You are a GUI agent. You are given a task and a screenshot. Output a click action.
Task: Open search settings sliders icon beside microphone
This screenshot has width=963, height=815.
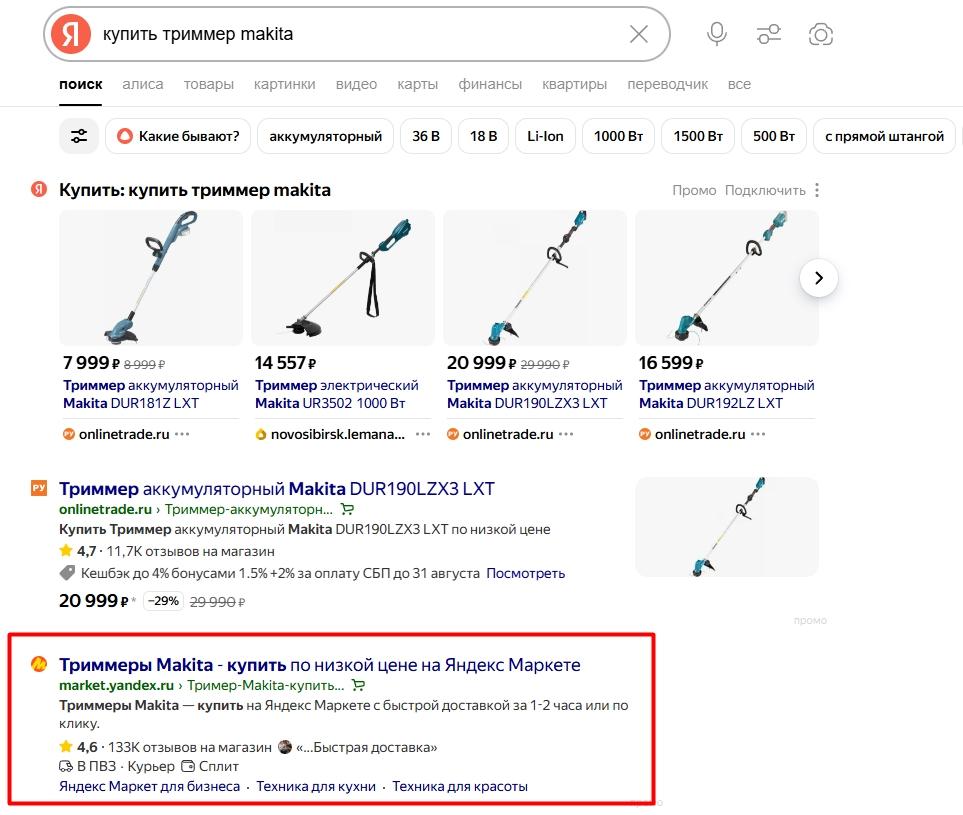point(769,34)
